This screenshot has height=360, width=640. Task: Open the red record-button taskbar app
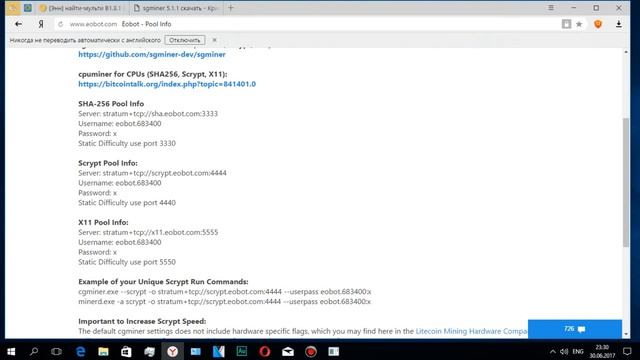click(x=311, y=351)
